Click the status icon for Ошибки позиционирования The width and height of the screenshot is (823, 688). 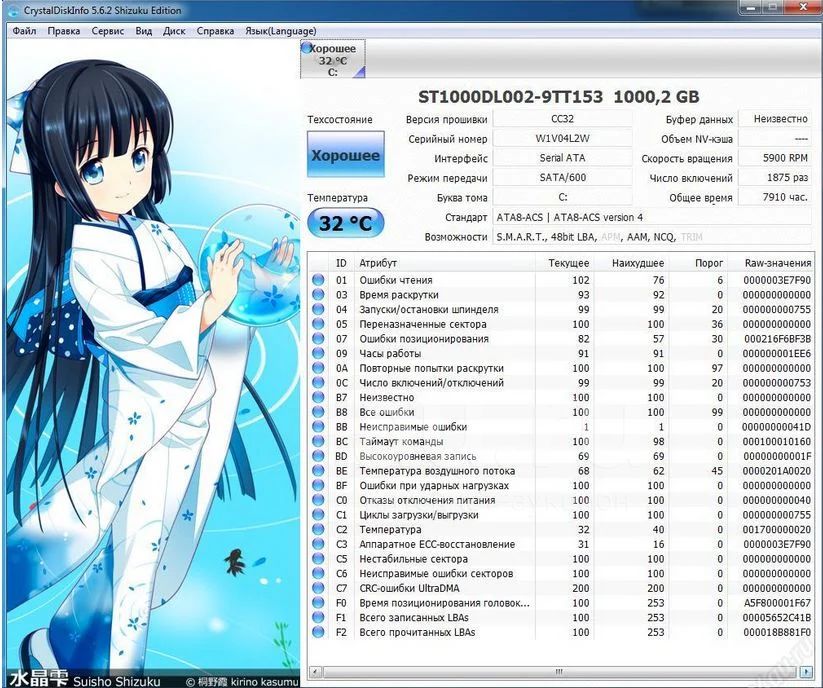tap(318, 338)
